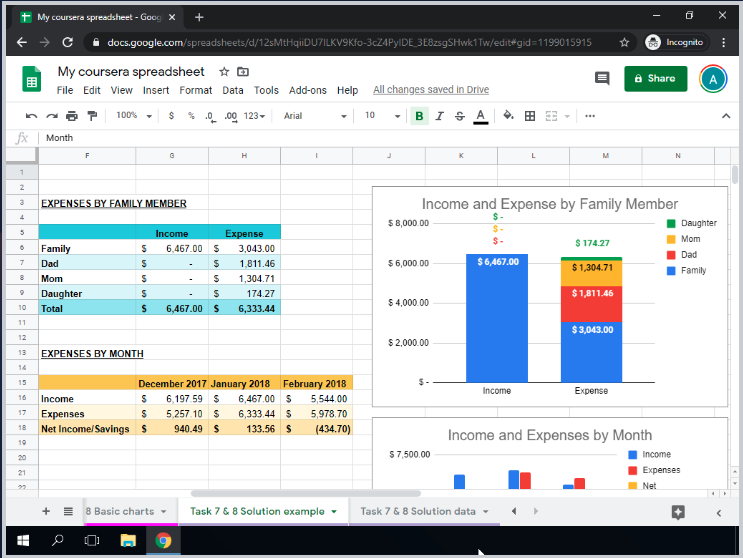Click the Undo icon in toolbar
This screenshot has width=743, height=558.
(33, 116)
